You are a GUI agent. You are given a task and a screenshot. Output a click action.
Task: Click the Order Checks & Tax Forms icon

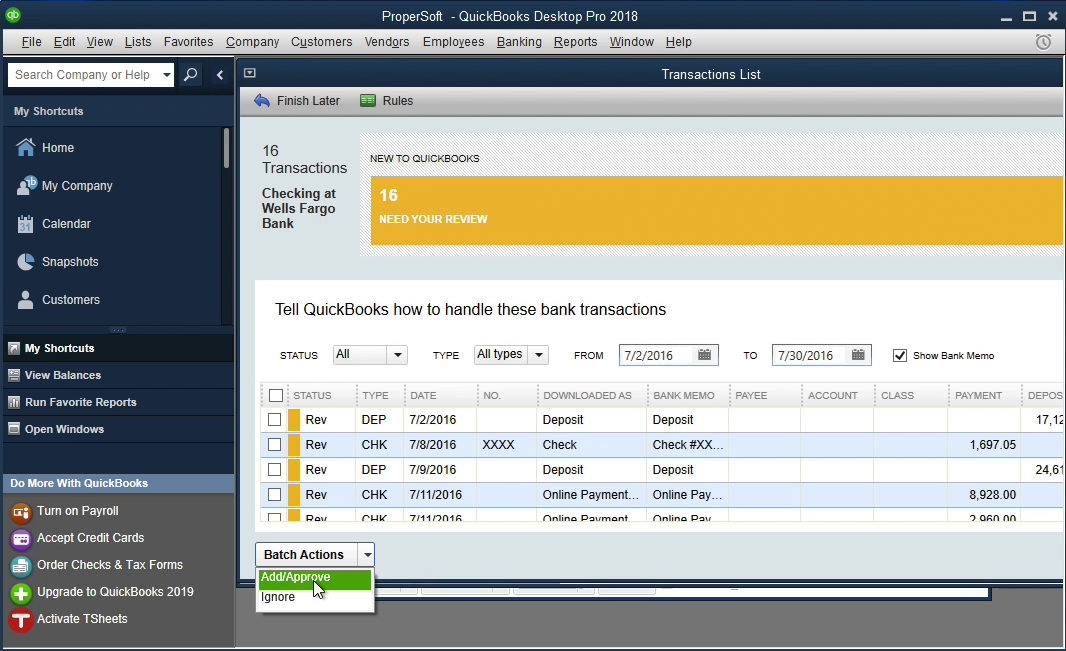coord(21,565)
